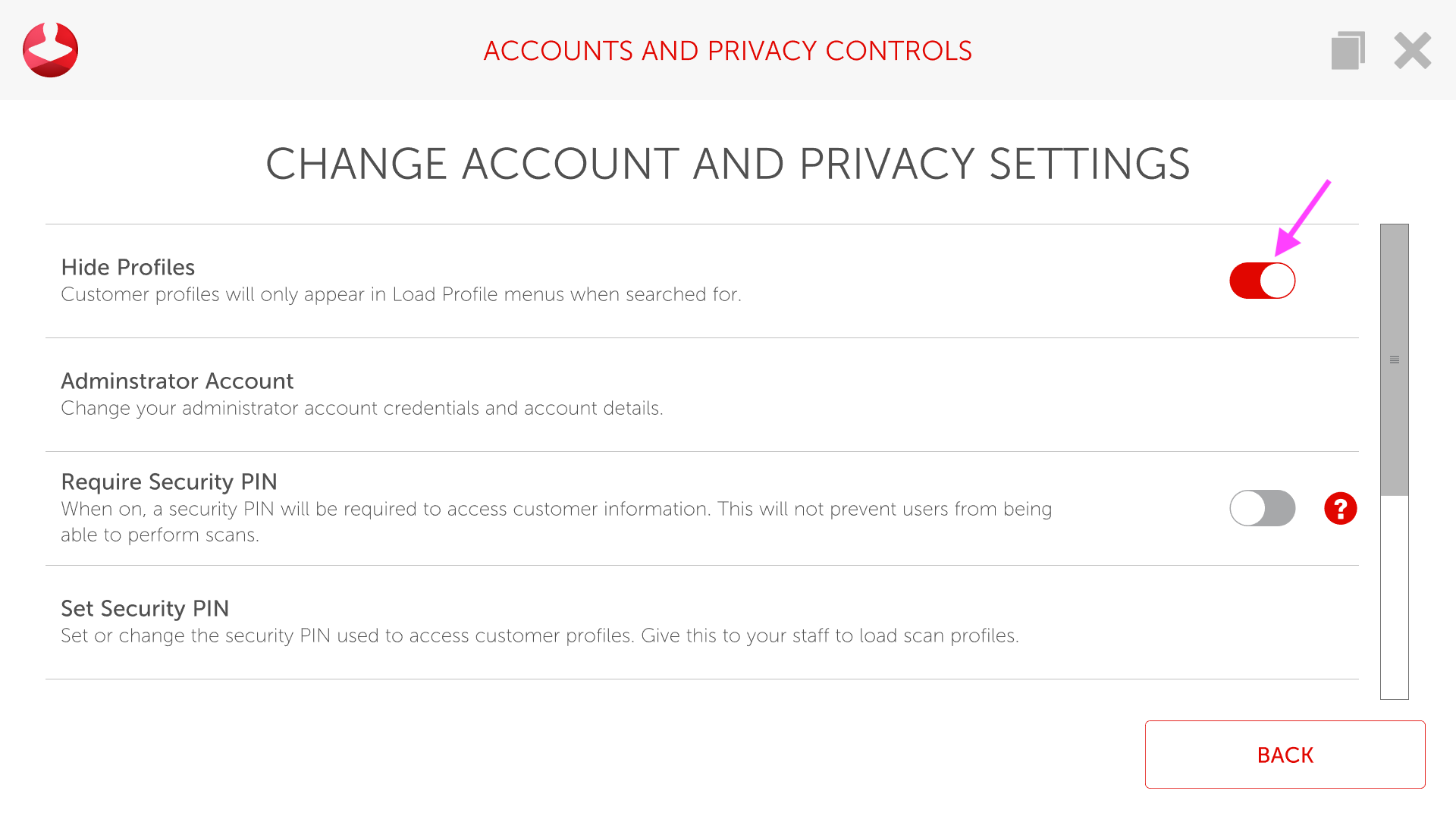Click the Set Security PIN description text
This screenshot has width=1456, height=819.
click(x=539, y=636)
